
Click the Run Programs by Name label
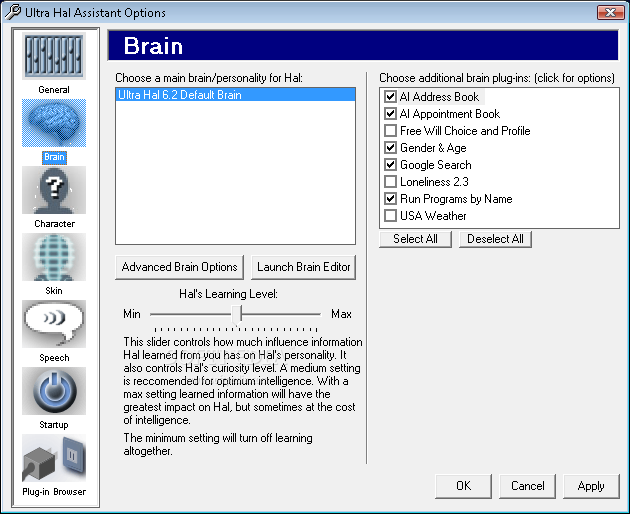456,199
